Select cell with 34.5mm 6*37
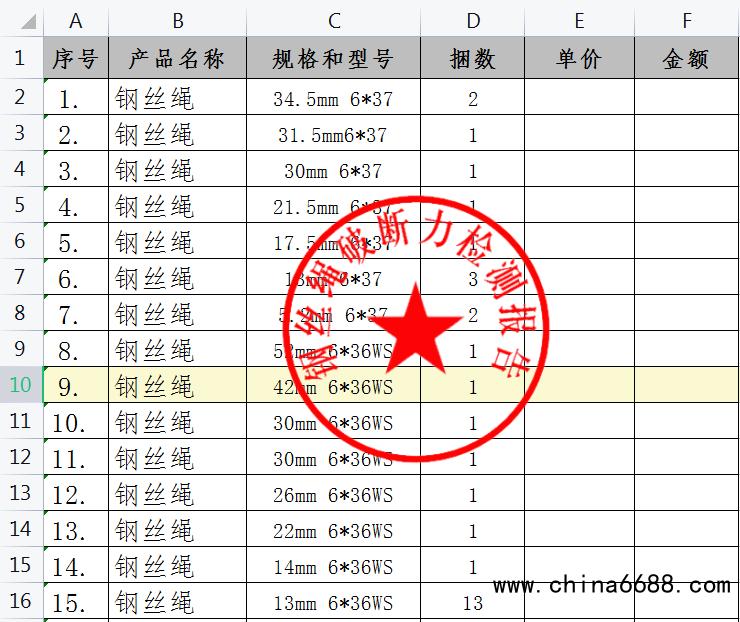The image size is (740, 622). 334,97
